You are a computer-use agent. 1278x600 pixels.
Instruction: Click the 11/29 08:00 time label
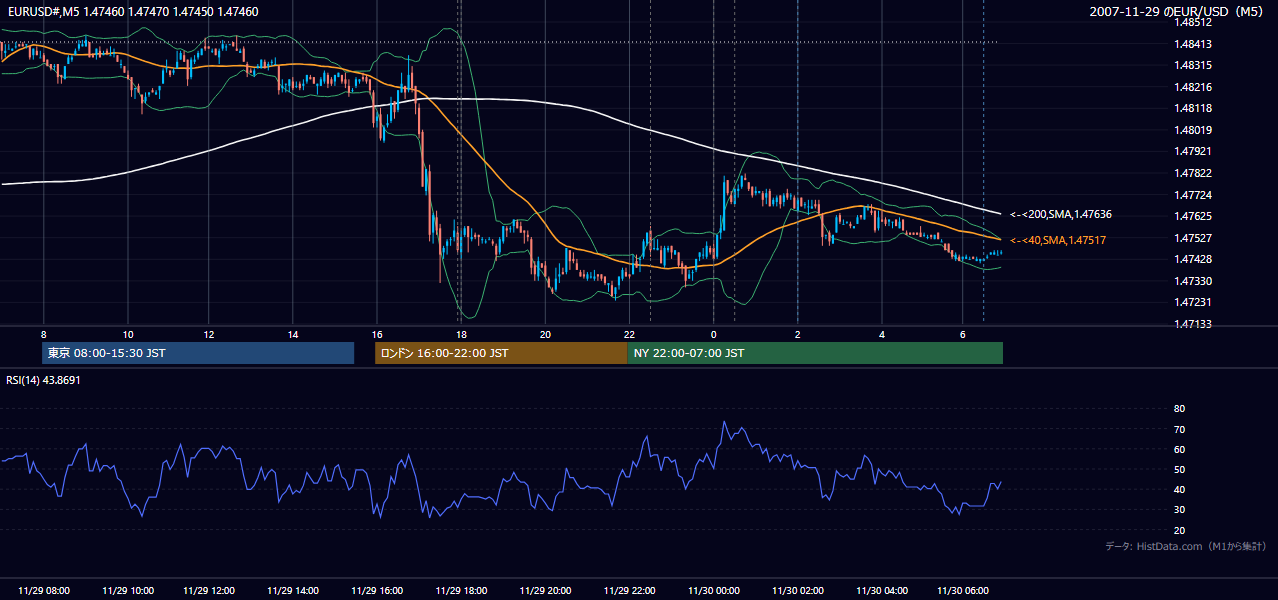[44, 590]
